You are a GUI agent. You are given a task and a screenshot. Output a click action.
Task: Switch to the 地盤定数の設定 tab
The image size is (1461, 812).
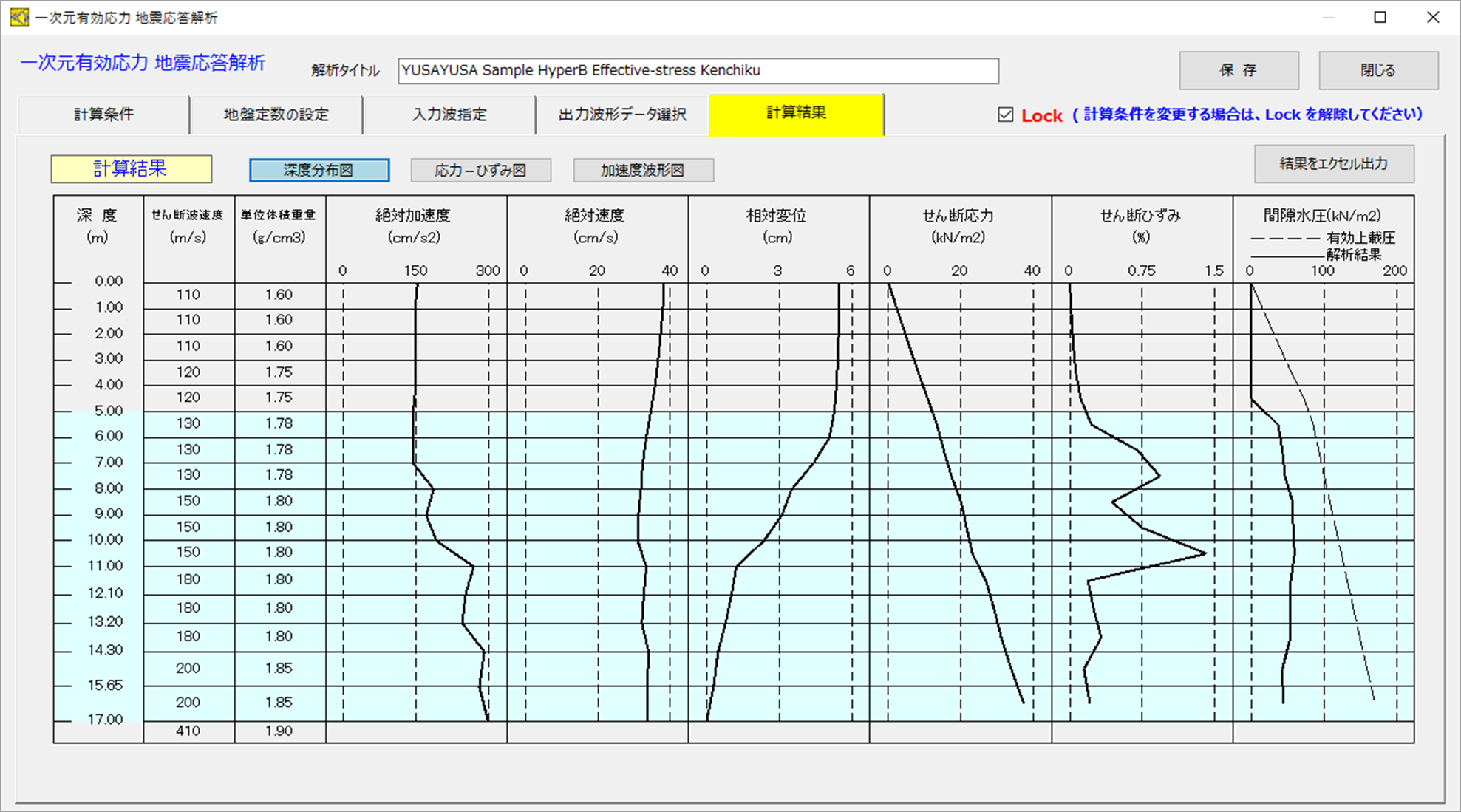276,115
